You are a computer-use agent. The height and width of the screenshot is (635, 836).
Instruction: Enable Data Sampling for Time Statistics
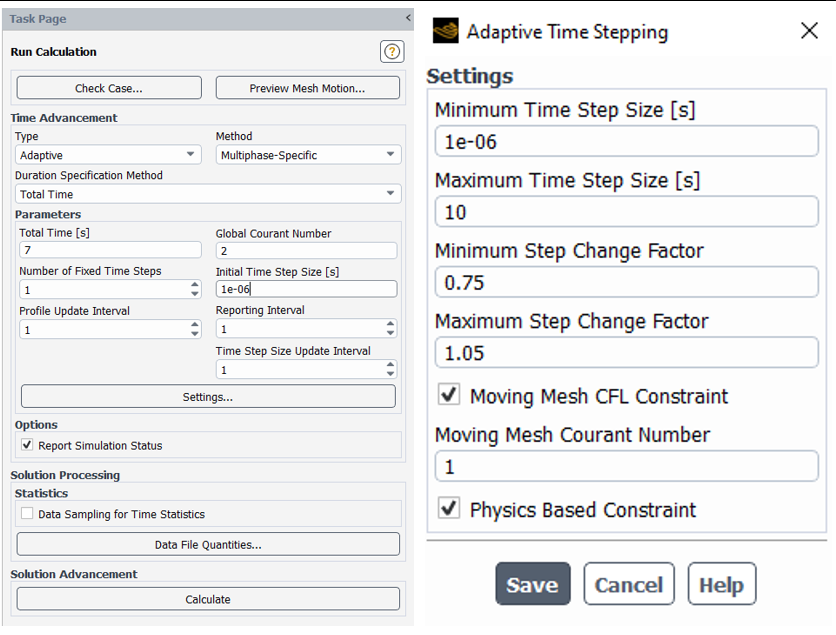pyautogui.click(x=27, y=513)
